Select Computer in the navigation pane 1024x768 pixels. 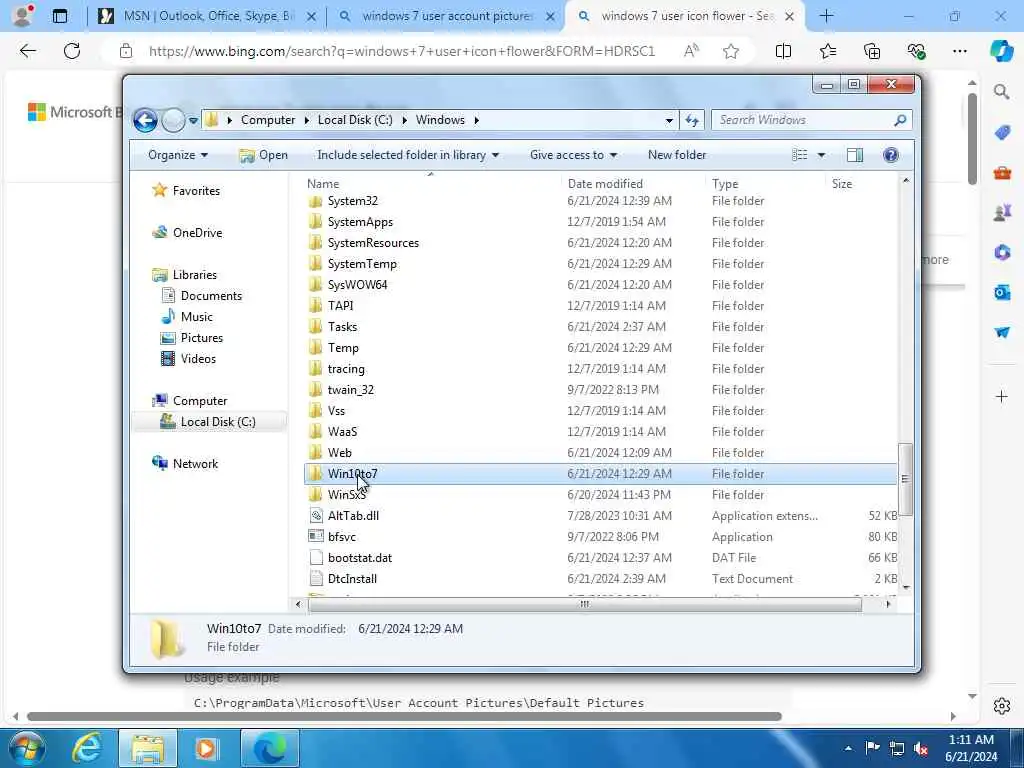[190, 401]
